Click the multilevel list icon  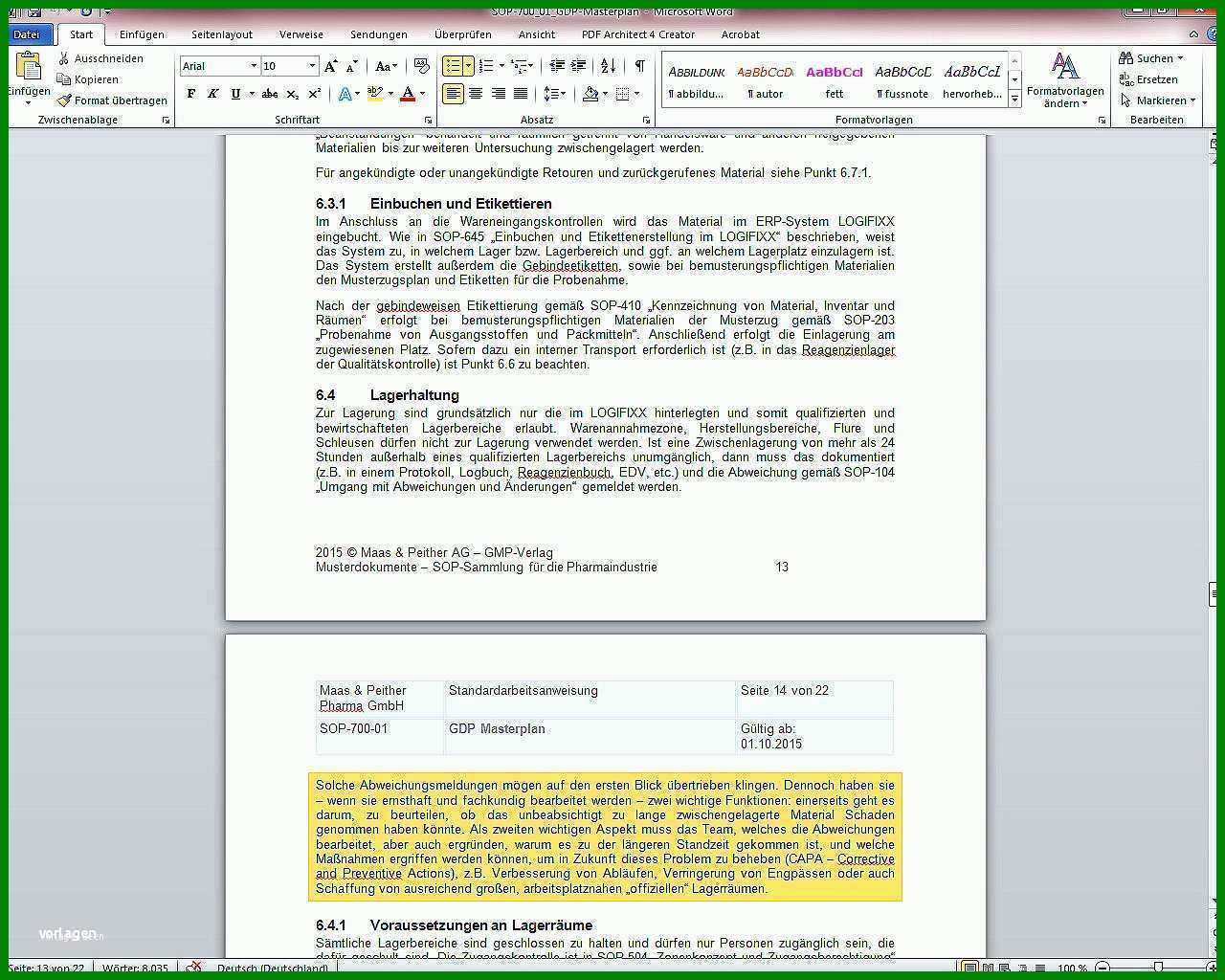[x=519, y=66]
